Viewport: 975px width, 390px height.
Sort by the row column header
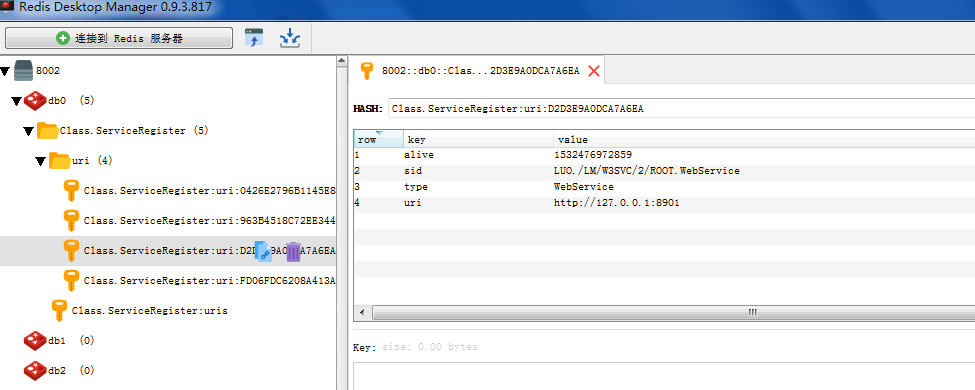click(x=378, y=139)
